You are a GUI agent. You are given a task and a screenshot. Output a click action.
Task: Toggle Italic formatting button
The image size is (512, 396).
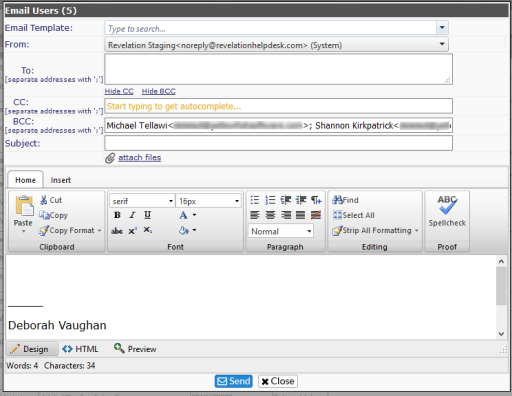pyautogui.click(x=132, y=215)
